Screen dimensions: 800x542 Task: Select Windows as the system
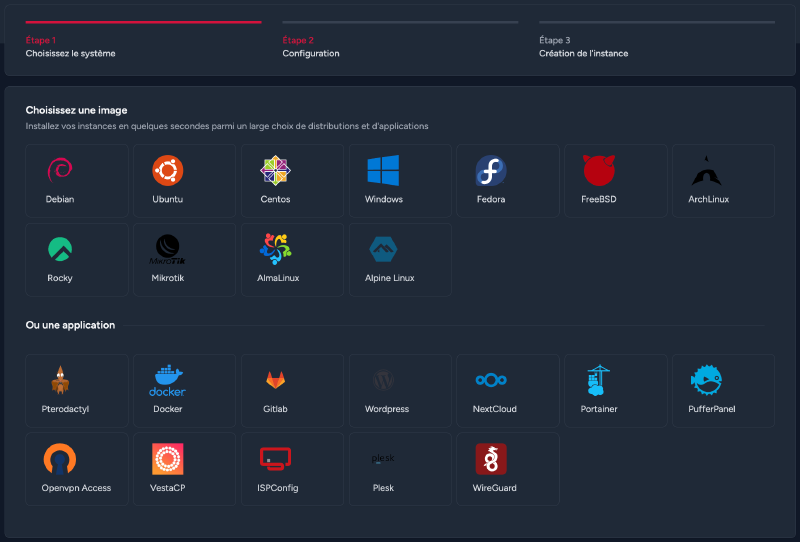tap(400, 181)
